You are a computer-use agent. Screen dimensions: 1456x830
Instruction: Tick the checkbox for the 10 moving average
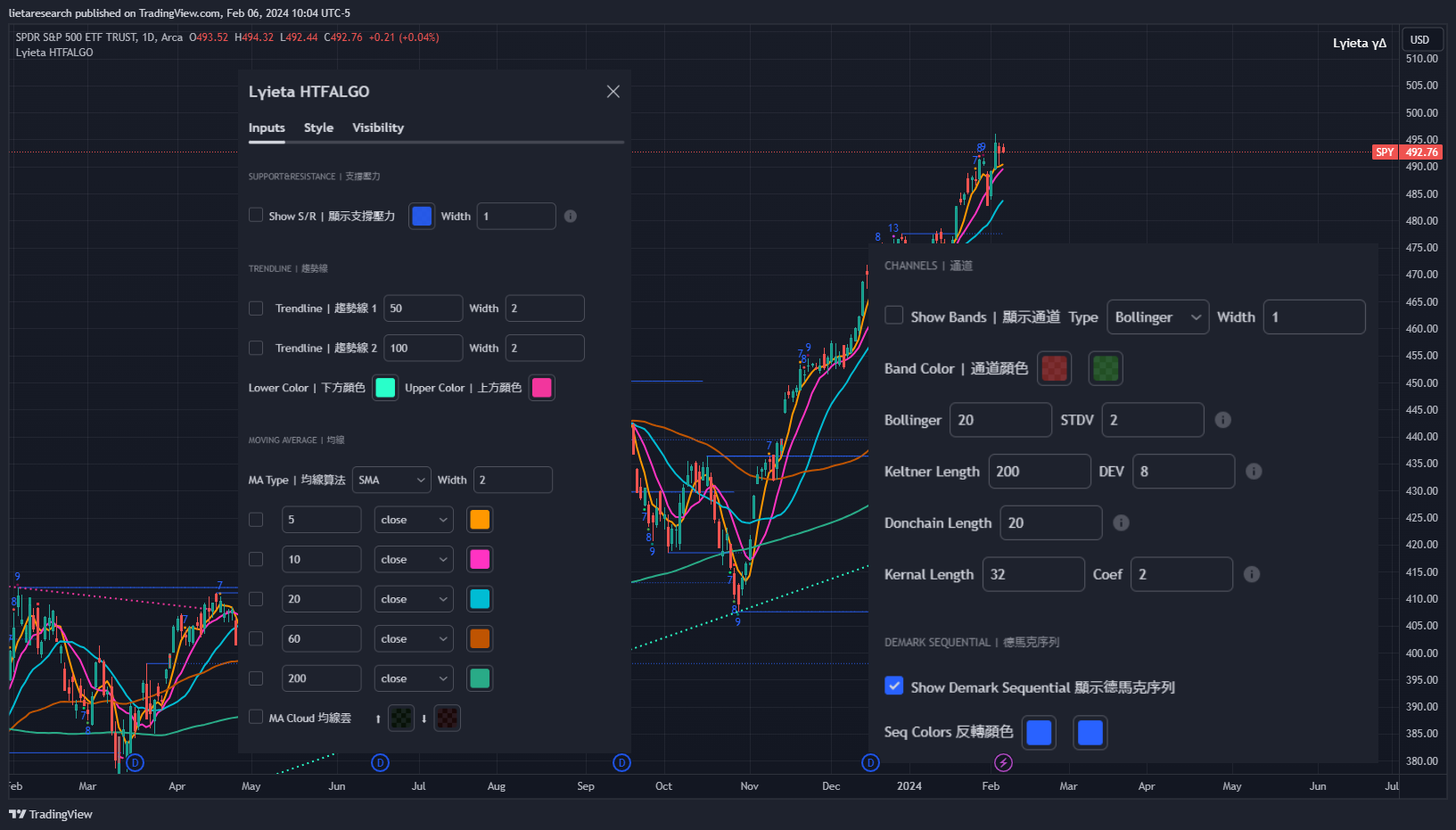[x=256, y=559]
